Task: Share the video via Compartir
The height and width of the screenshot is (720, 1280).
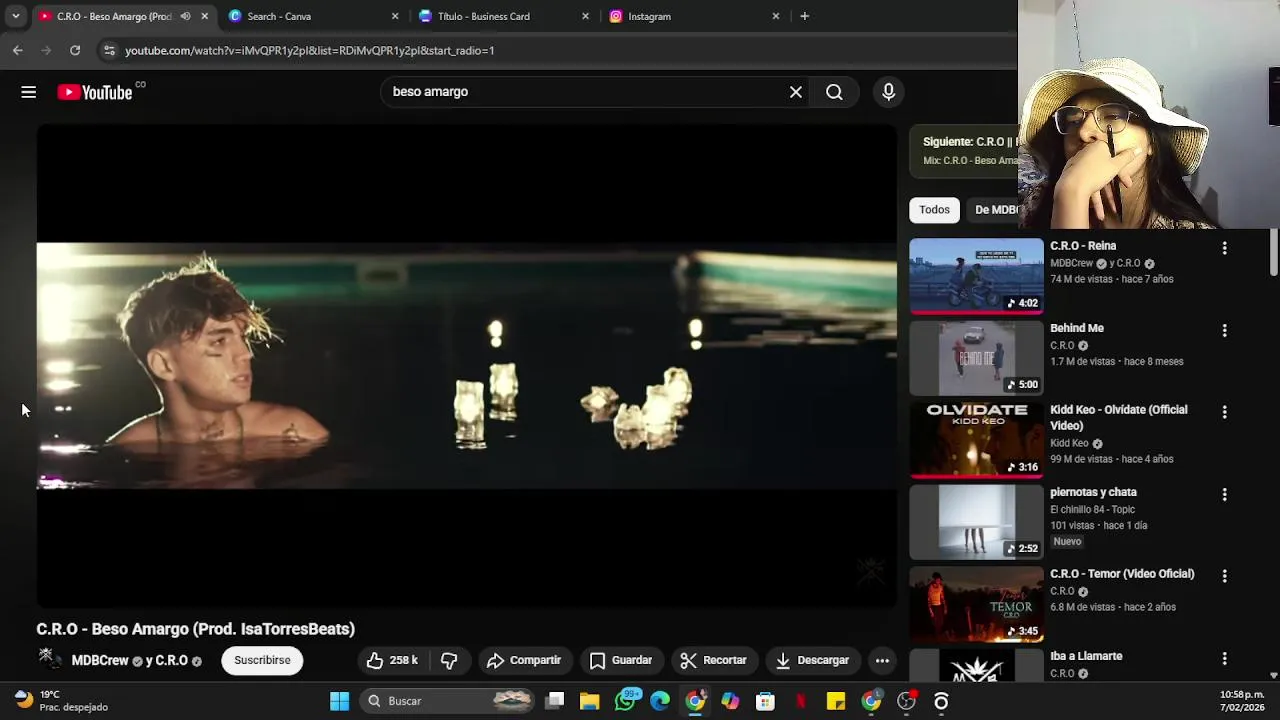Action: click(x=524, y=660)
